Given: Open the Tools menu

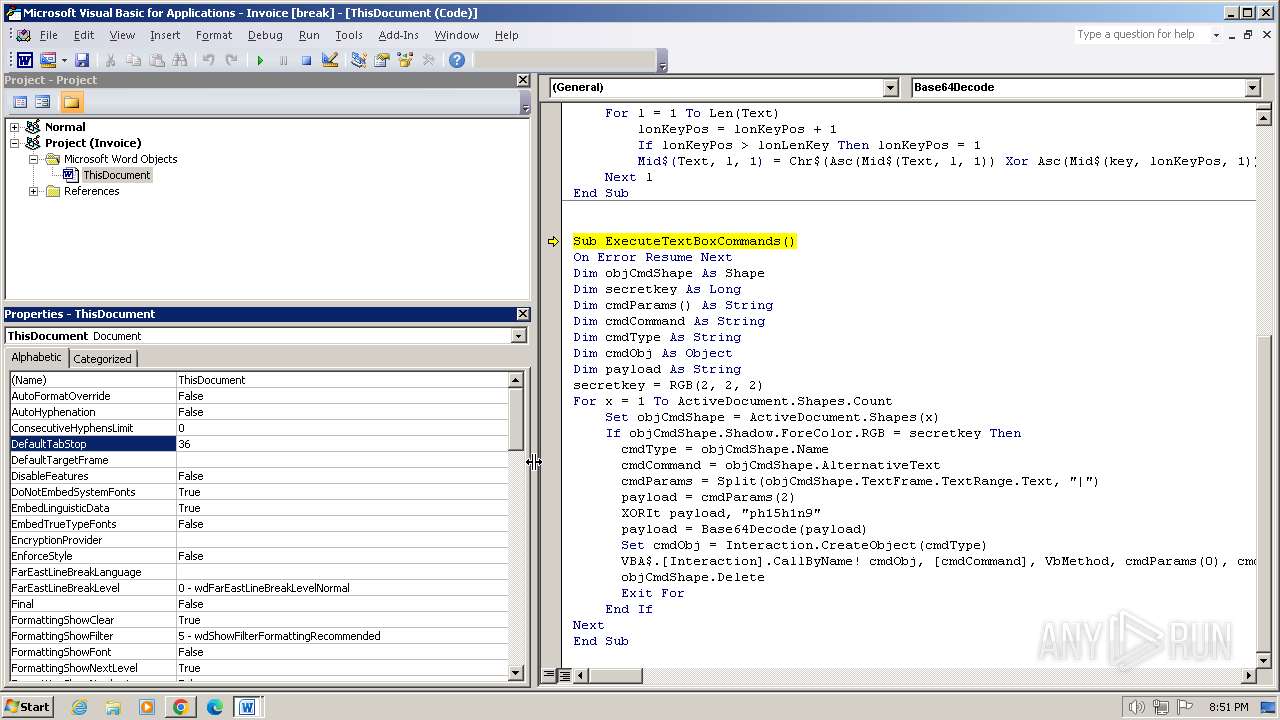Looking at the screenshot, I should pyautogui.click(x=349, y=35).
